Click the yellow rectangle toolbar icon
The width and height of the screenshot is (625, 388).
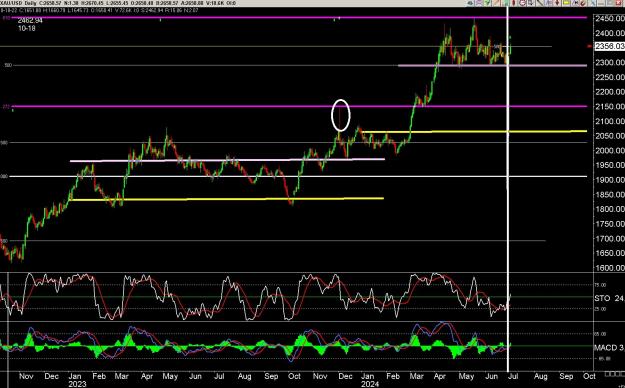pyautogui.click(x=566, y=3)
